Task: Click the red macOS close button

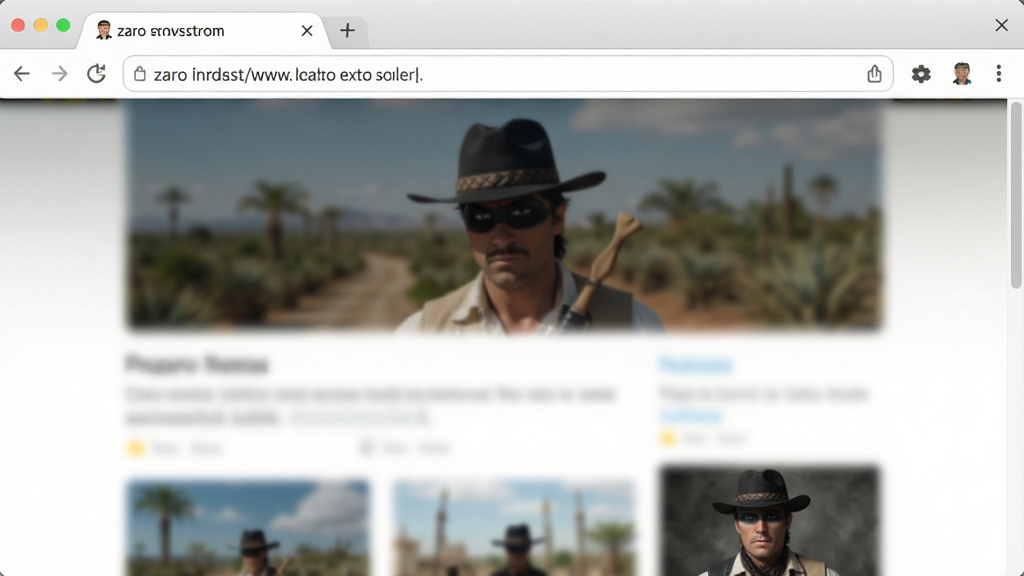Action: click(18, 25)
